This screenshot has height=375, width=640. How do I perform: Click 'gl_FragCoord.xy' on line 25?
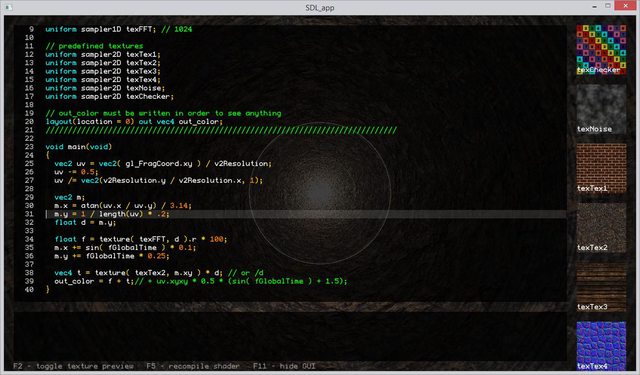point(159,164)
